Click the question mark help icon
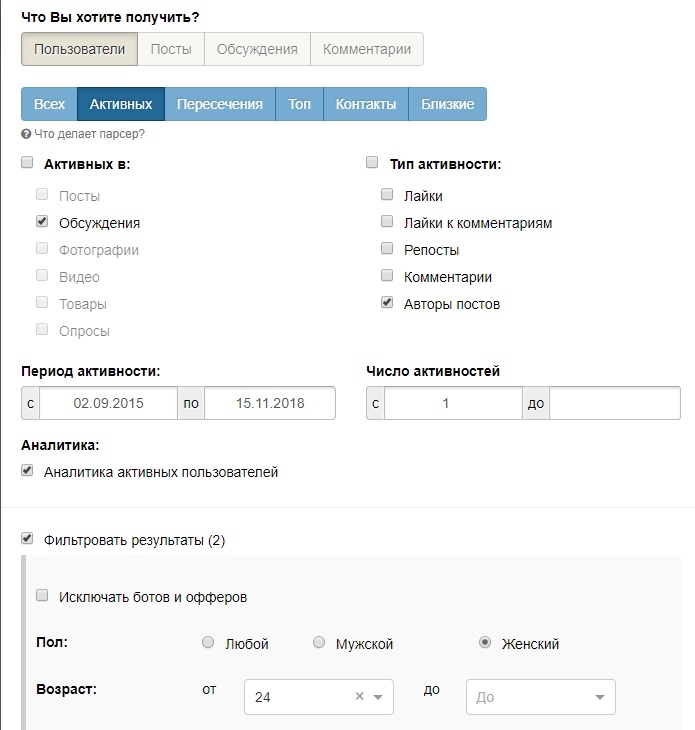The image size is (695, 730). (26, 134)
